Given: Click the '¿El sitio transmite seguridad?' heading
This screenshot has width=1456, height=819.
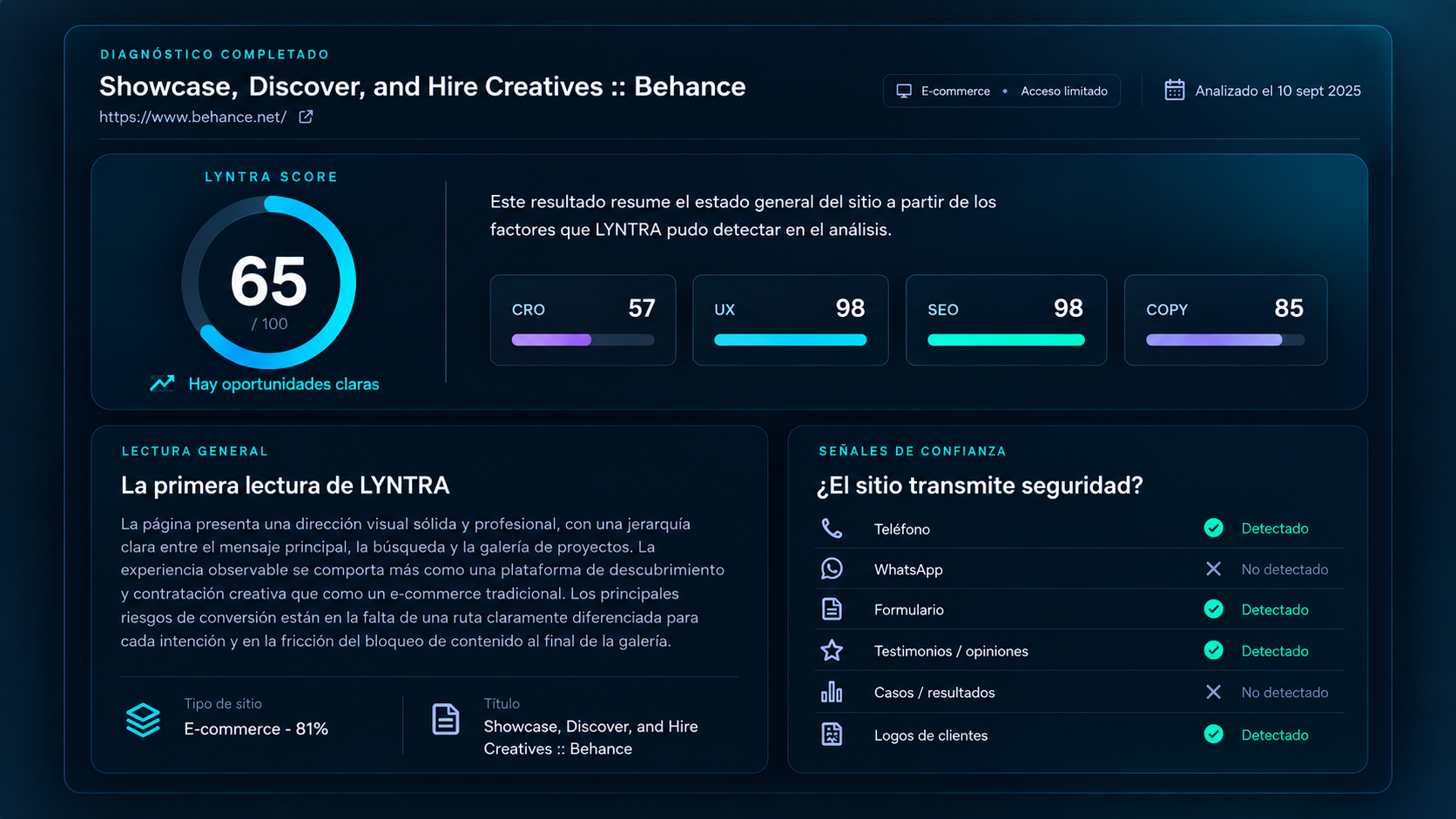Looking at the screenshot, I should pos(979,486).
